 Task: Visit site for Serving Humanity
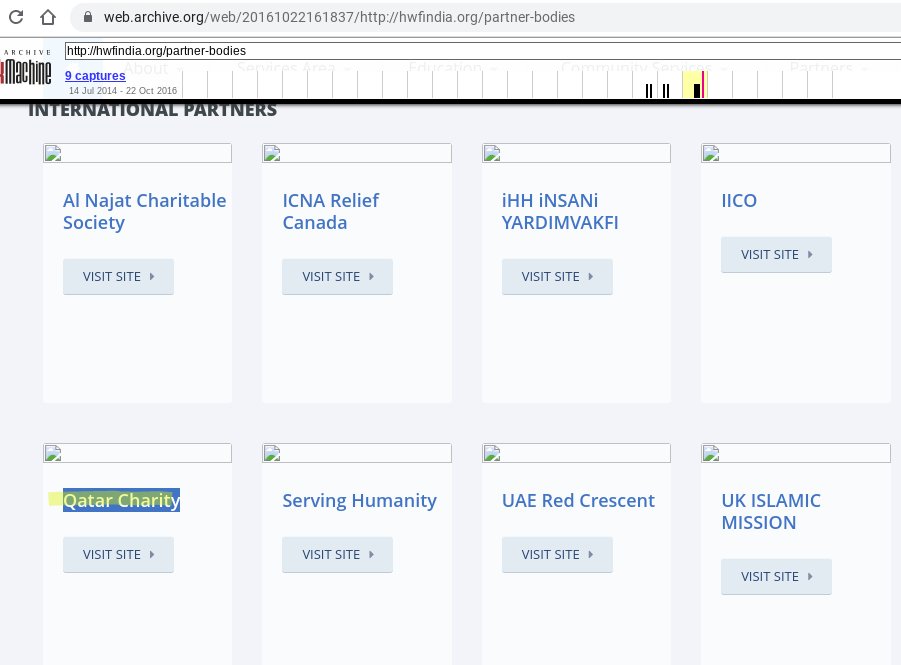pyautogui.click(x=337, y=555)
